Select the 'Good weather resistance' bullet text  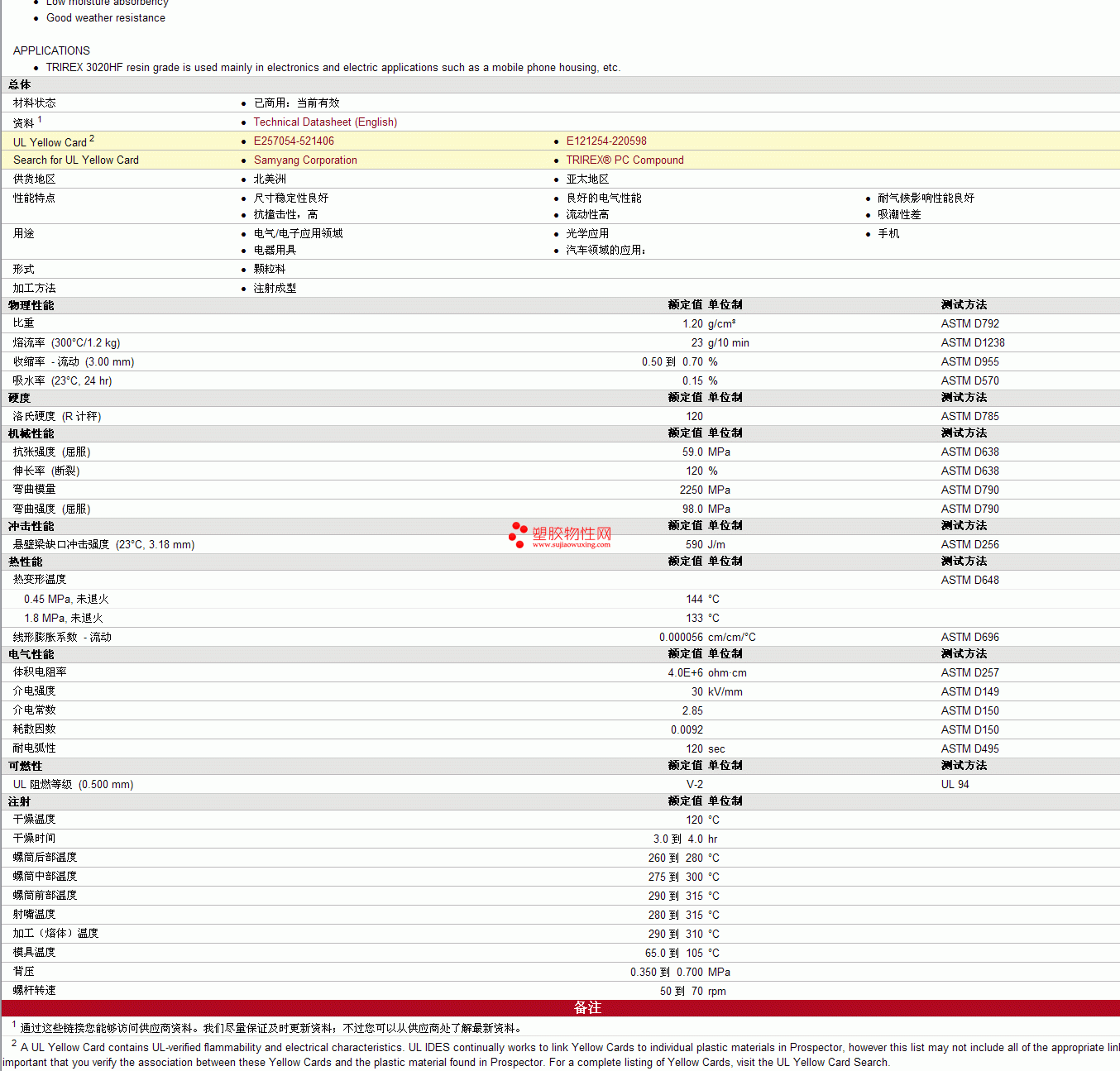coord(106,17)
